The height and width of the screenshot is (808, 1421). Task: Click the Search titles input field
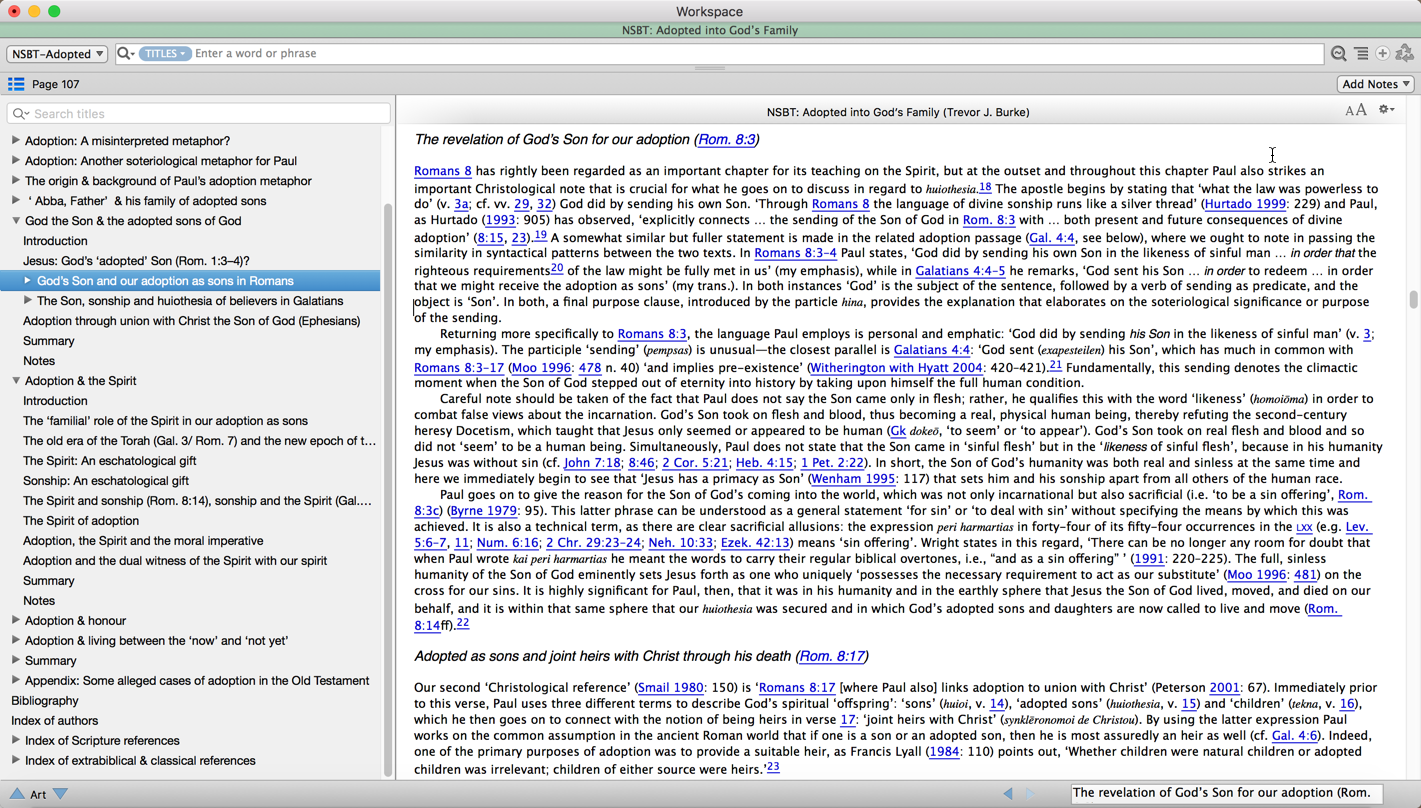click(205, 114)
